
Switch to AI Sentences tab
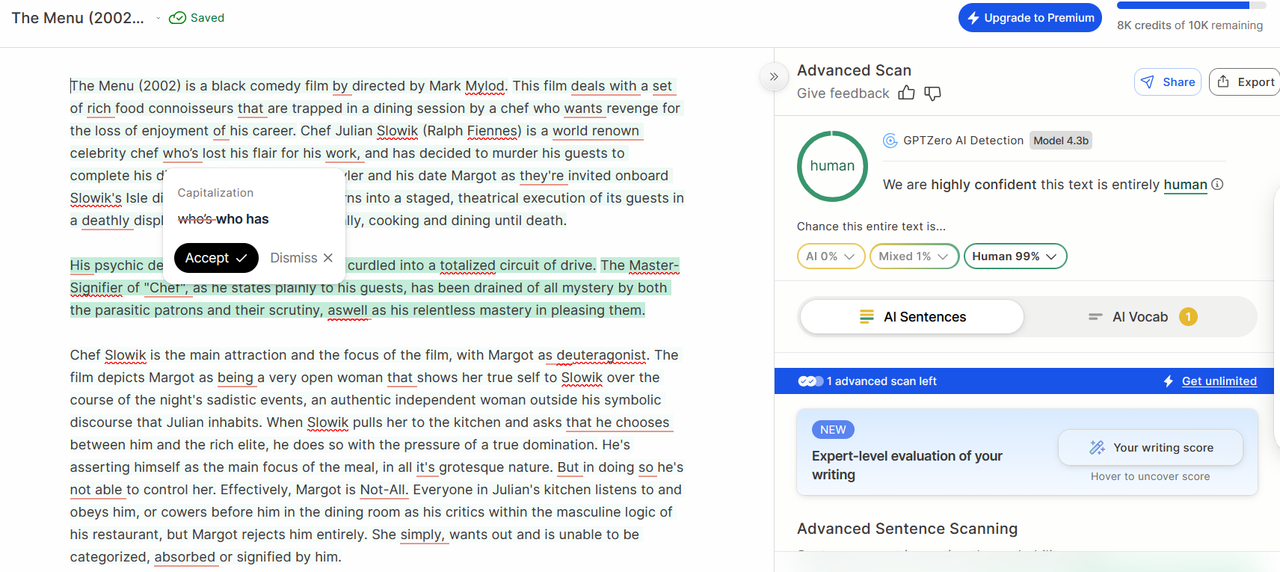click(x=912, y=317)
